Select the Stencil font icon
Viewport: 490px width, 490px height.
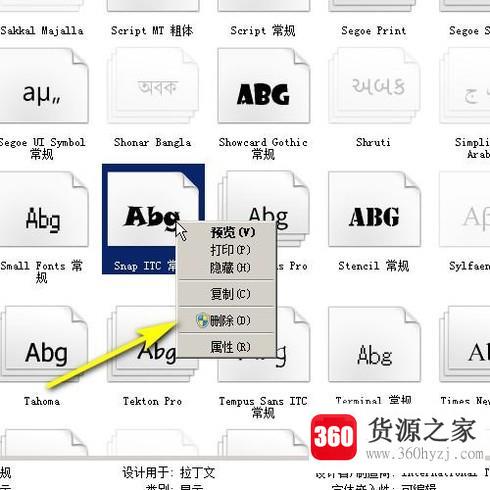[374, 209]
